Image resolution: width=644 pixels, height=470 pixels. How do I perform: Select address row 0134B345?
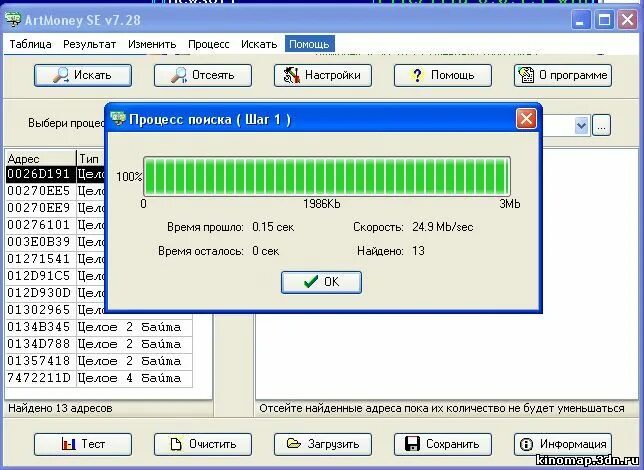[x=99, y=327]
